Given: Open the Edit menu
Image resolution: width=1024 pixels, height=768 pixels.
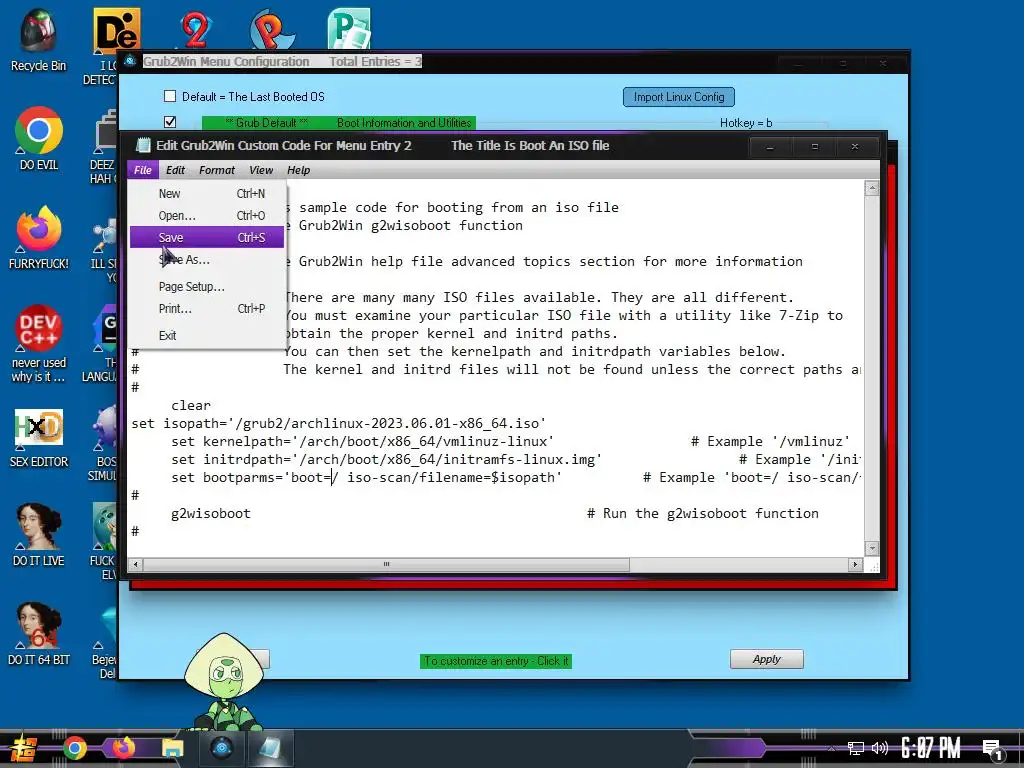Looking at the screenshot, I should click(x=175, y=170).
